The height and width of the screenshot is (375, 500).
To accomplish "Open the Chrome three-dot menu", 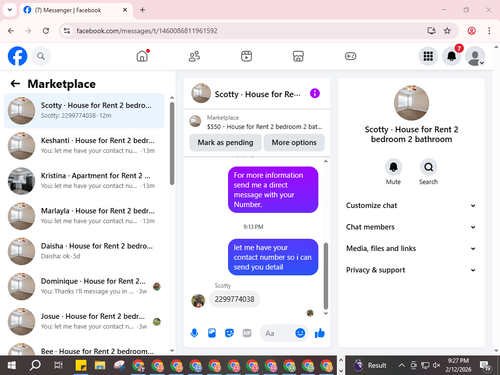I will [489, 31].
